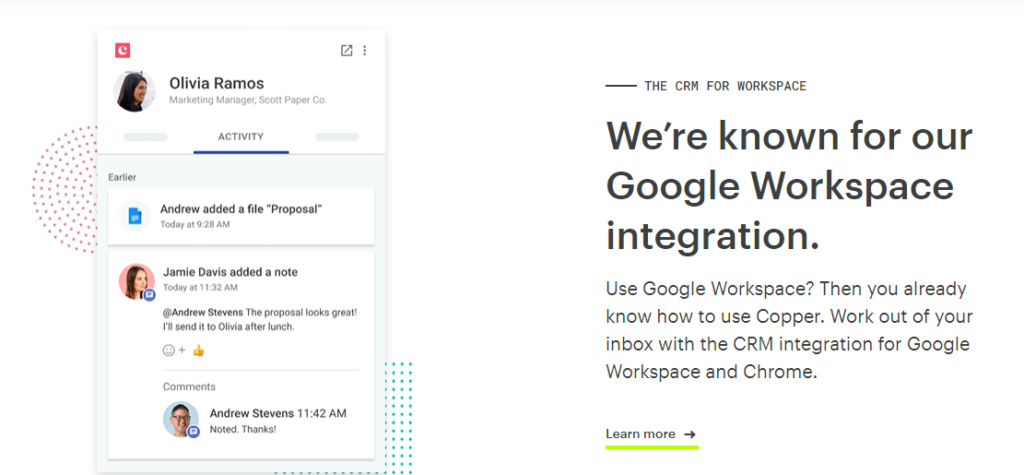Click "Jamie Davis added a note" heading
The width and height of the screenshot is (1024, 475).
point(231,272)
